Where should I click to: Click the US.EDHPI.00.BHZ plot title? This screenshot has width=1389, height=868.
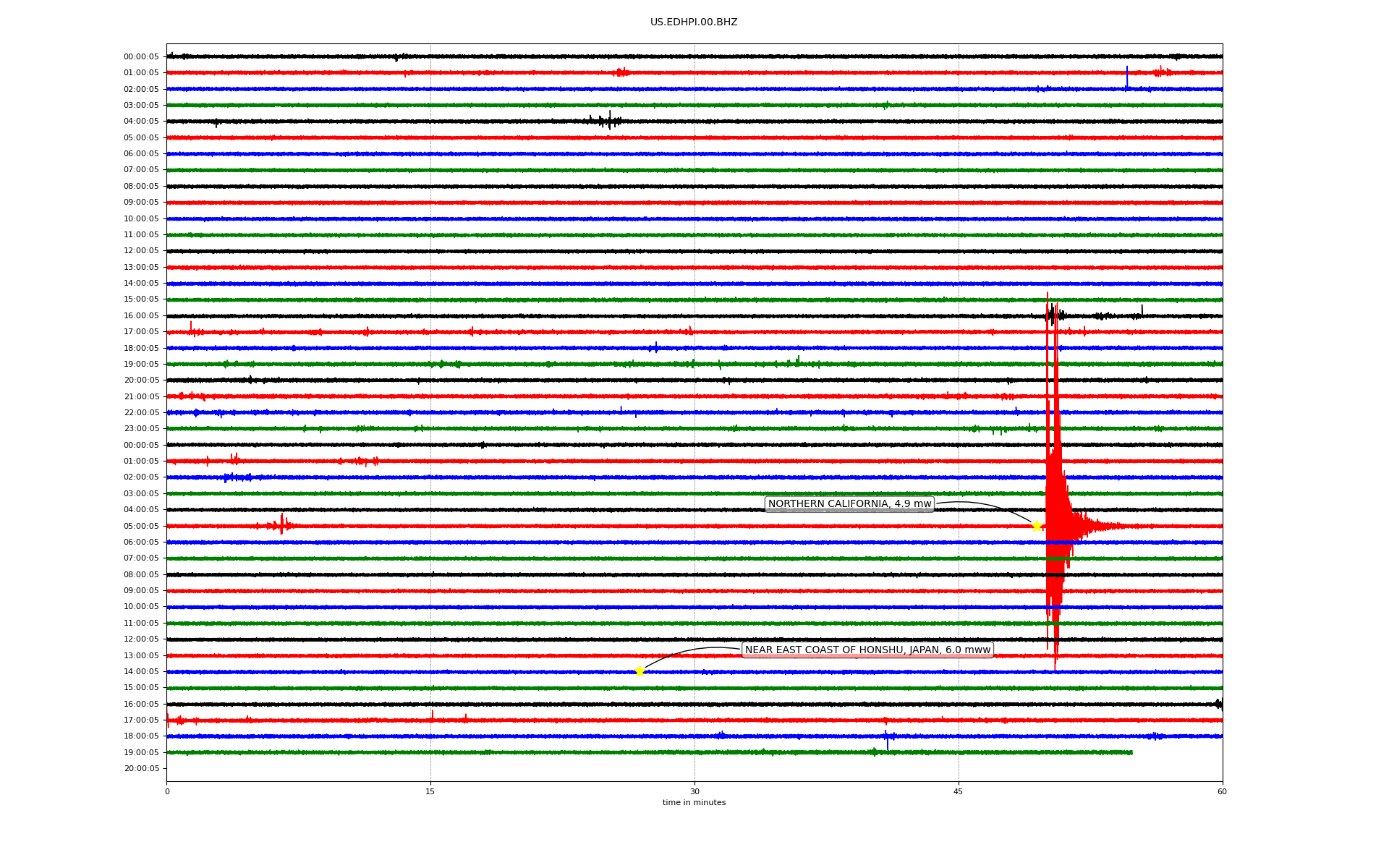pos(694,22)
